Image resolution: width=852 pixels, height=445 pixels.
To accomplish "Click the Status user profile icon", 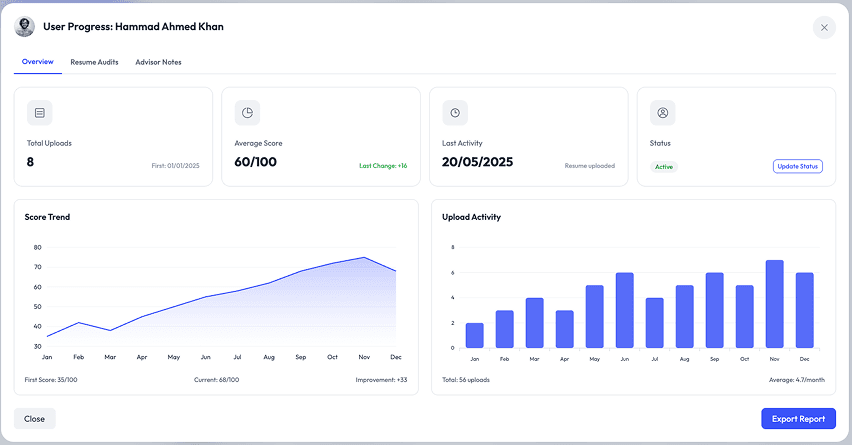I will pyautogui.click(x=662, y=113).
